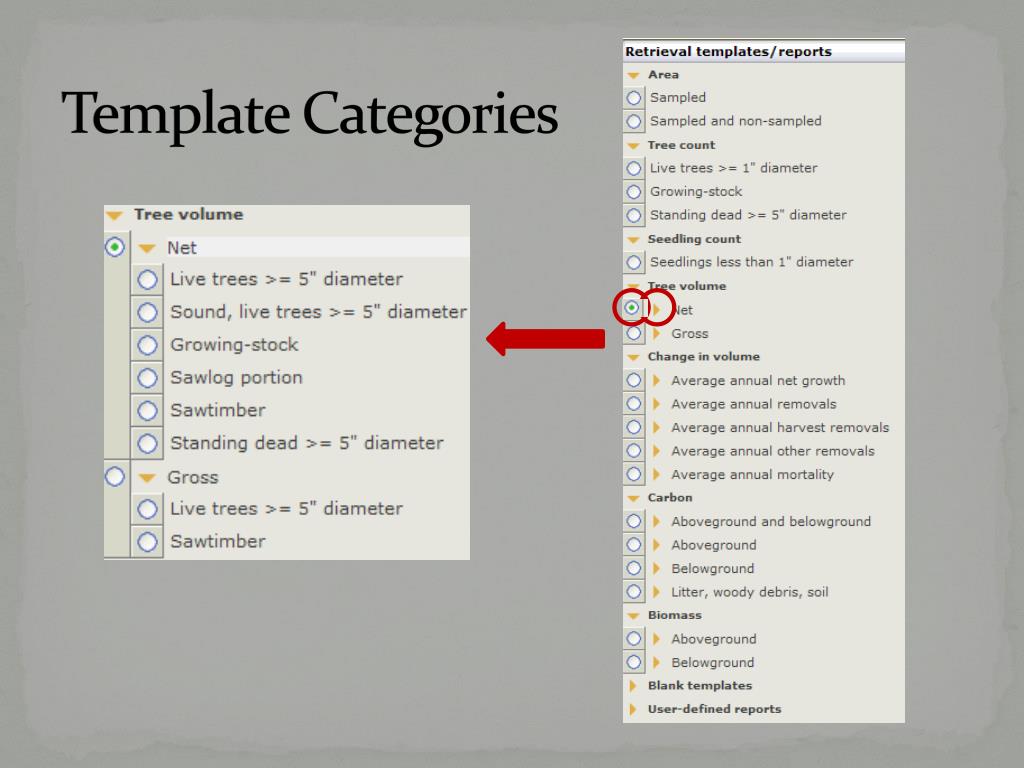
Task: Select the Sampled area radio button
Action: click(633, 98)
